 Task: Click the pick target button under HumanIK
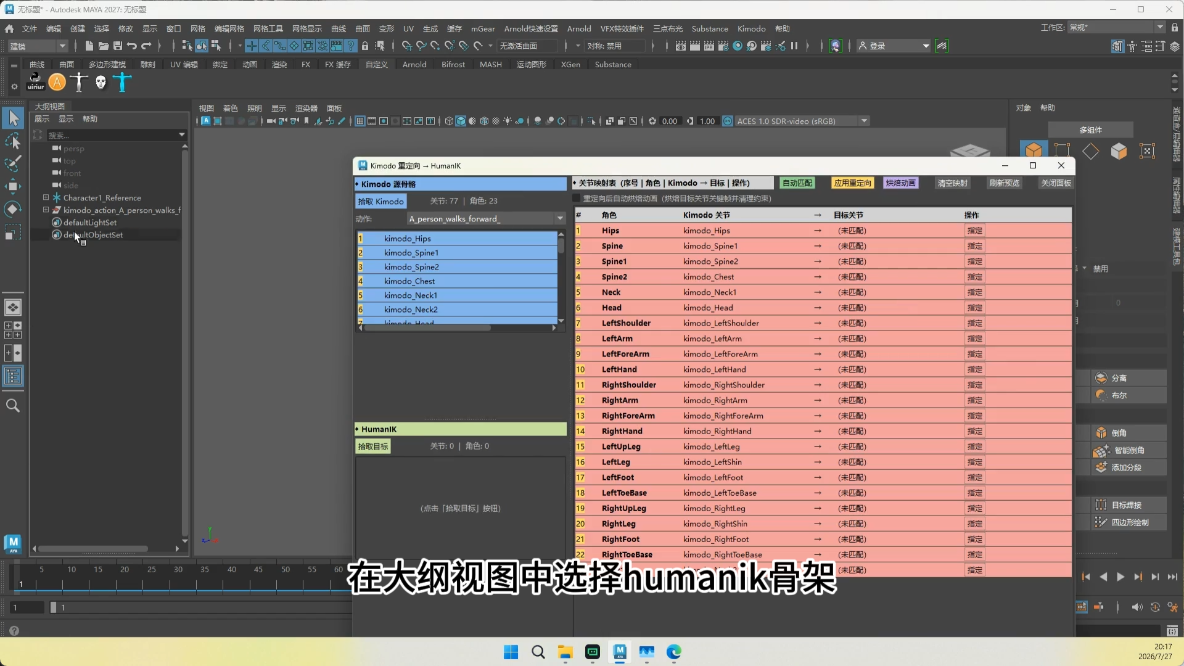coord(373,446)
